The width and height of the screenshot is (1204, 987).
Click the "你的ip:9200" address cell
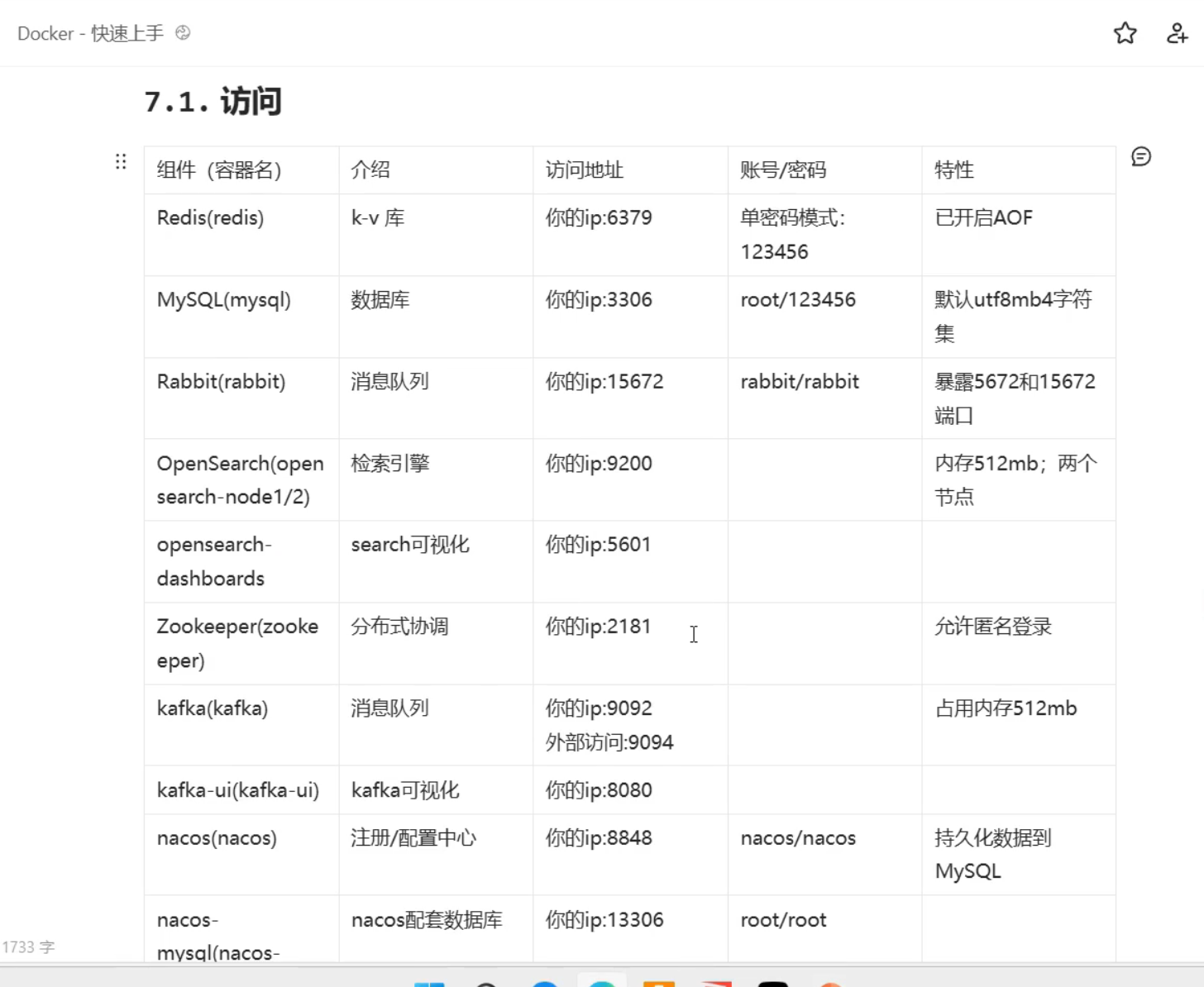click(x=630, y=479)
